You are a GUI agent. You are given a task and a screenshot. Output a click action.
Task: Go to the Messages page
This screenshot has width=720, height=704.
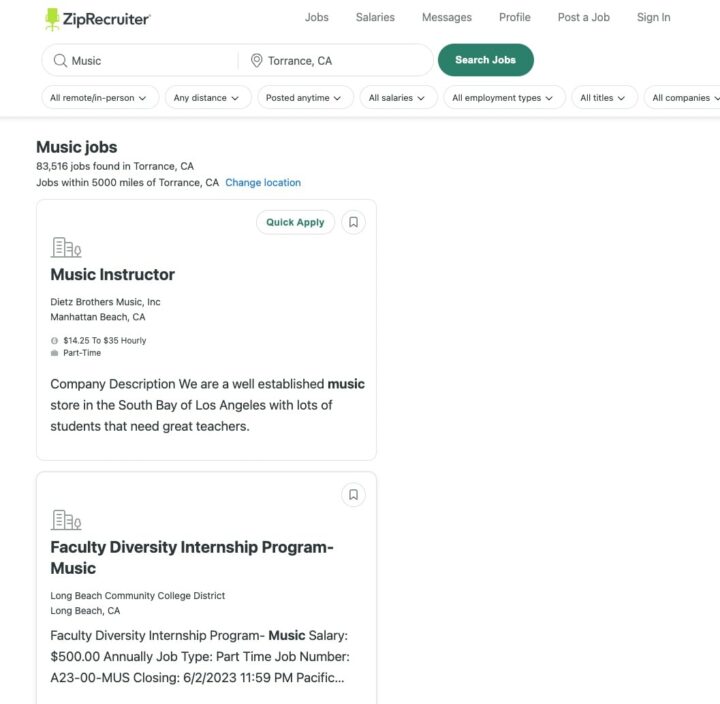(x=446, y=17)
